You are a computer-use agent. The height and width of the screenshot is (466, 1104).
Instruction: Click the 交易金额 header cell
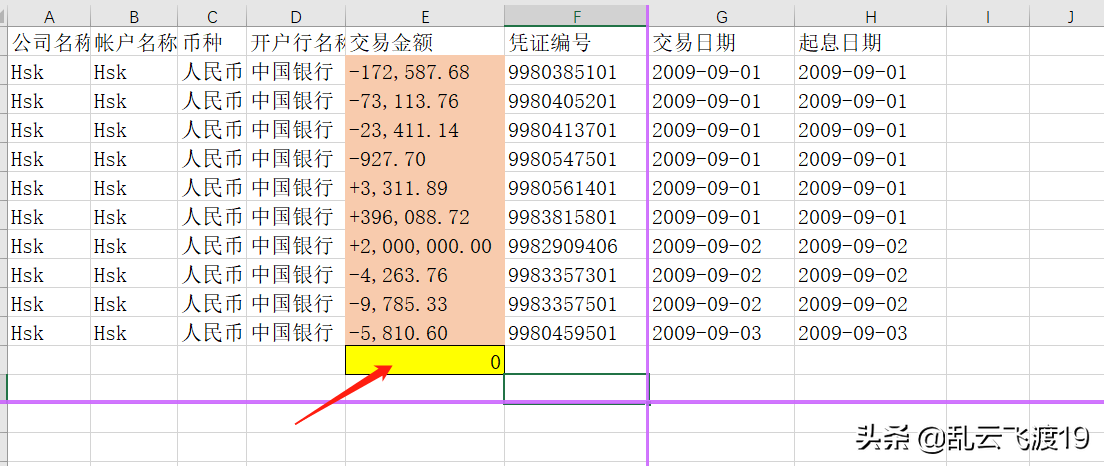coord(425,42)
